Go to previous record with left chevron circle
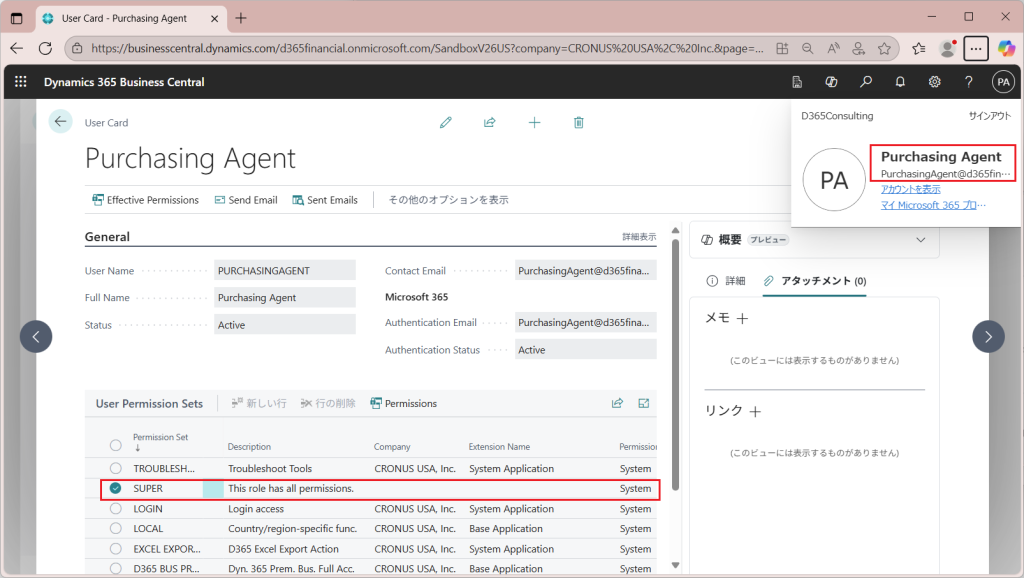 (36, 336)
